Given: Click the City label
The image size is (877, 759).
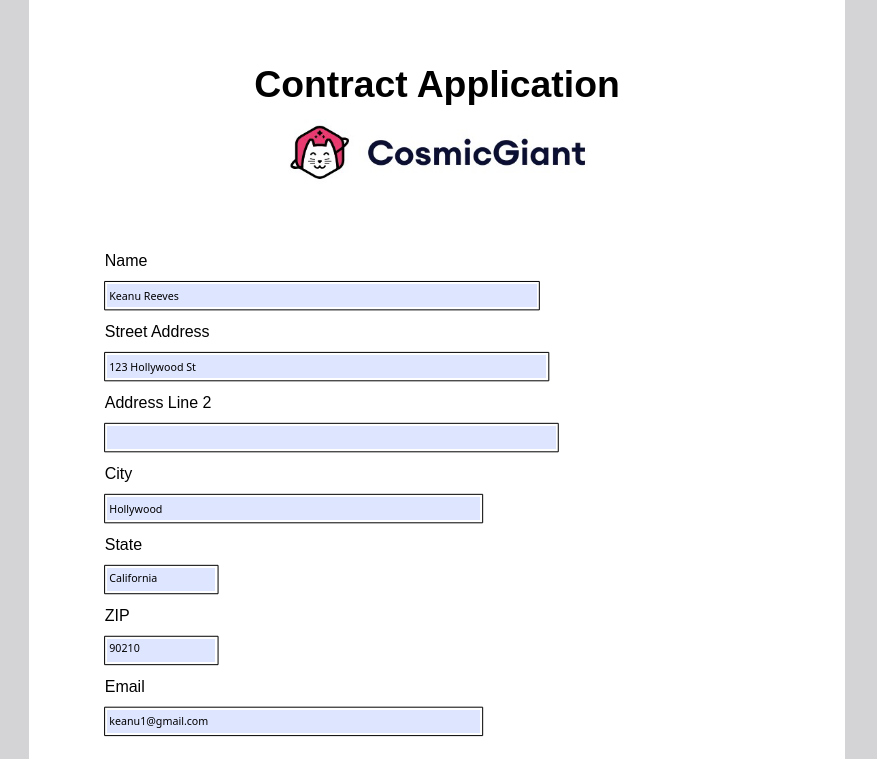Looking at the screenshot, I should tap(119, 474).
